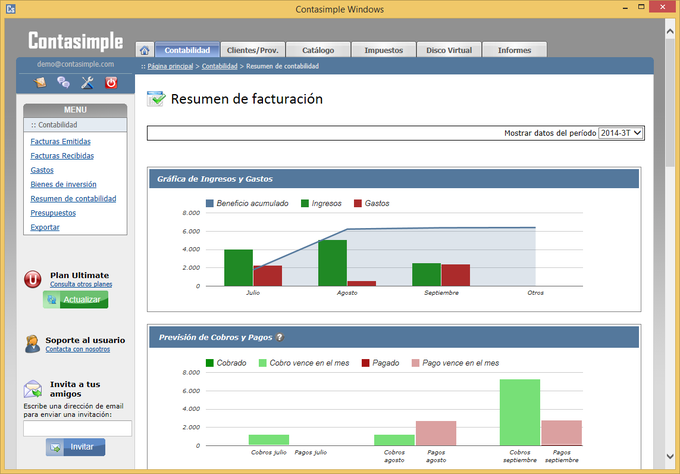680x474 pixels.
Task: Click the Pagos agosto bar
Action: click(436, 433)
